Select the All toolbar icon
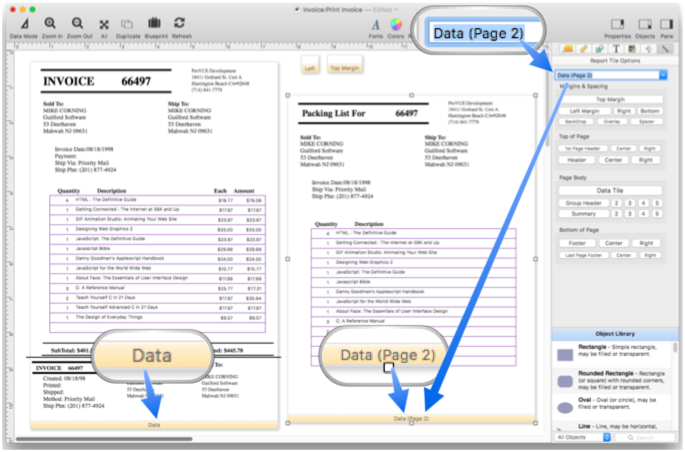The image size is (685, 452). pyautogui.click(x=104, y=24)
